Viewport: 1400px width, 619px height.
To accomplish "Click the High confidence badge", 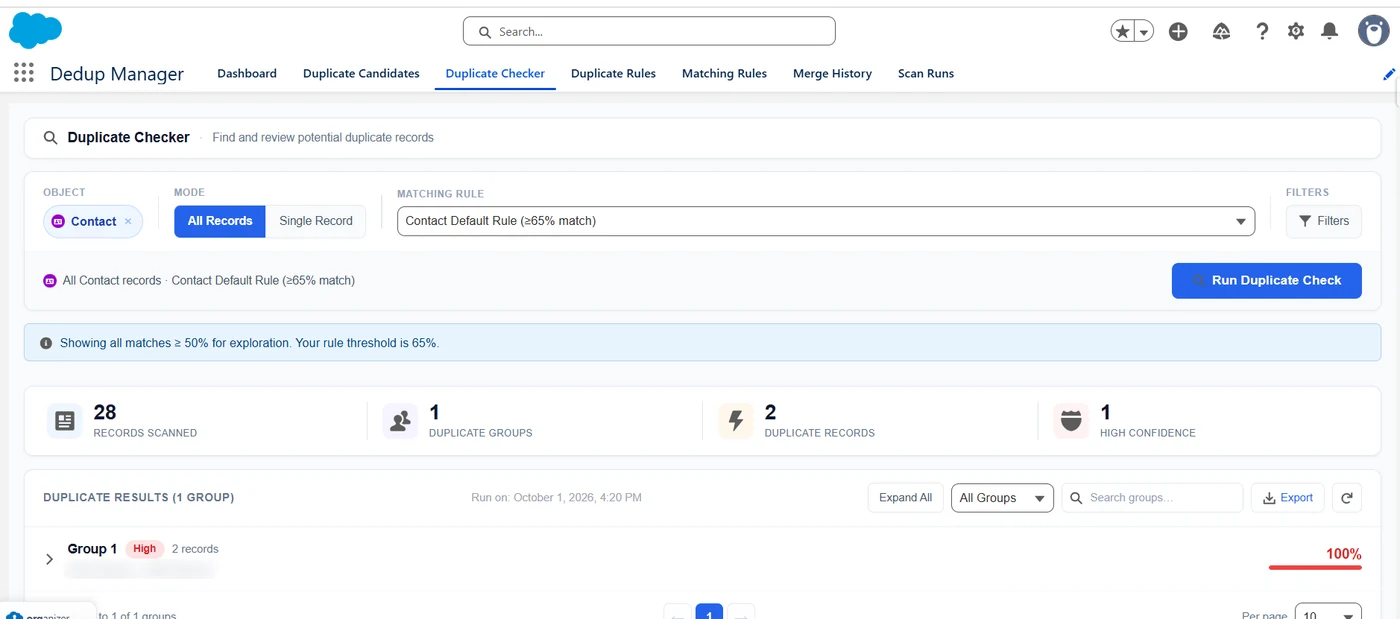I will (145, 549).
